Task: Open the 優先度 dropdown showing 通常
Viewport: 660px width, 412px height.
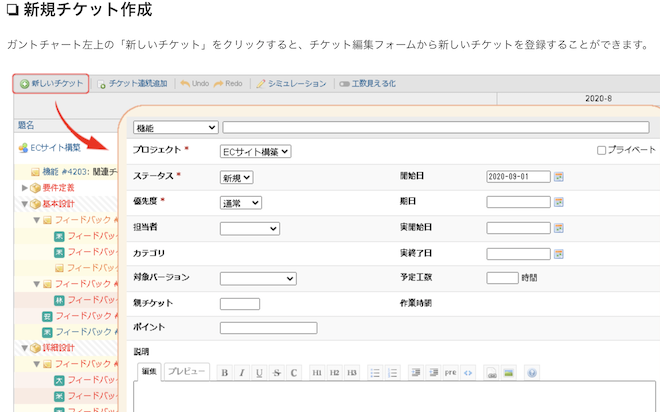Action: coord(241,203)
